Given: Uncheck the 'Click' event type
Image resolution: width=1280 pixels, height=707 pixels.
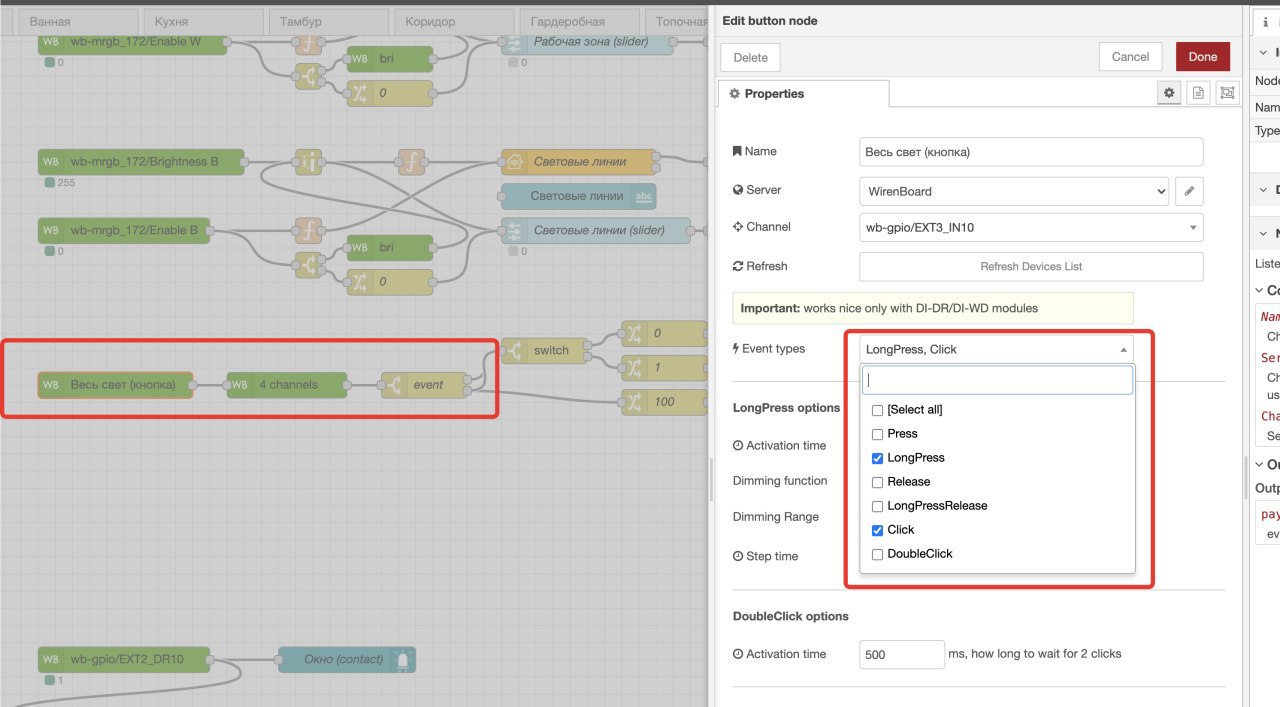Looking at the screenshot, I should tap(877, 530).
